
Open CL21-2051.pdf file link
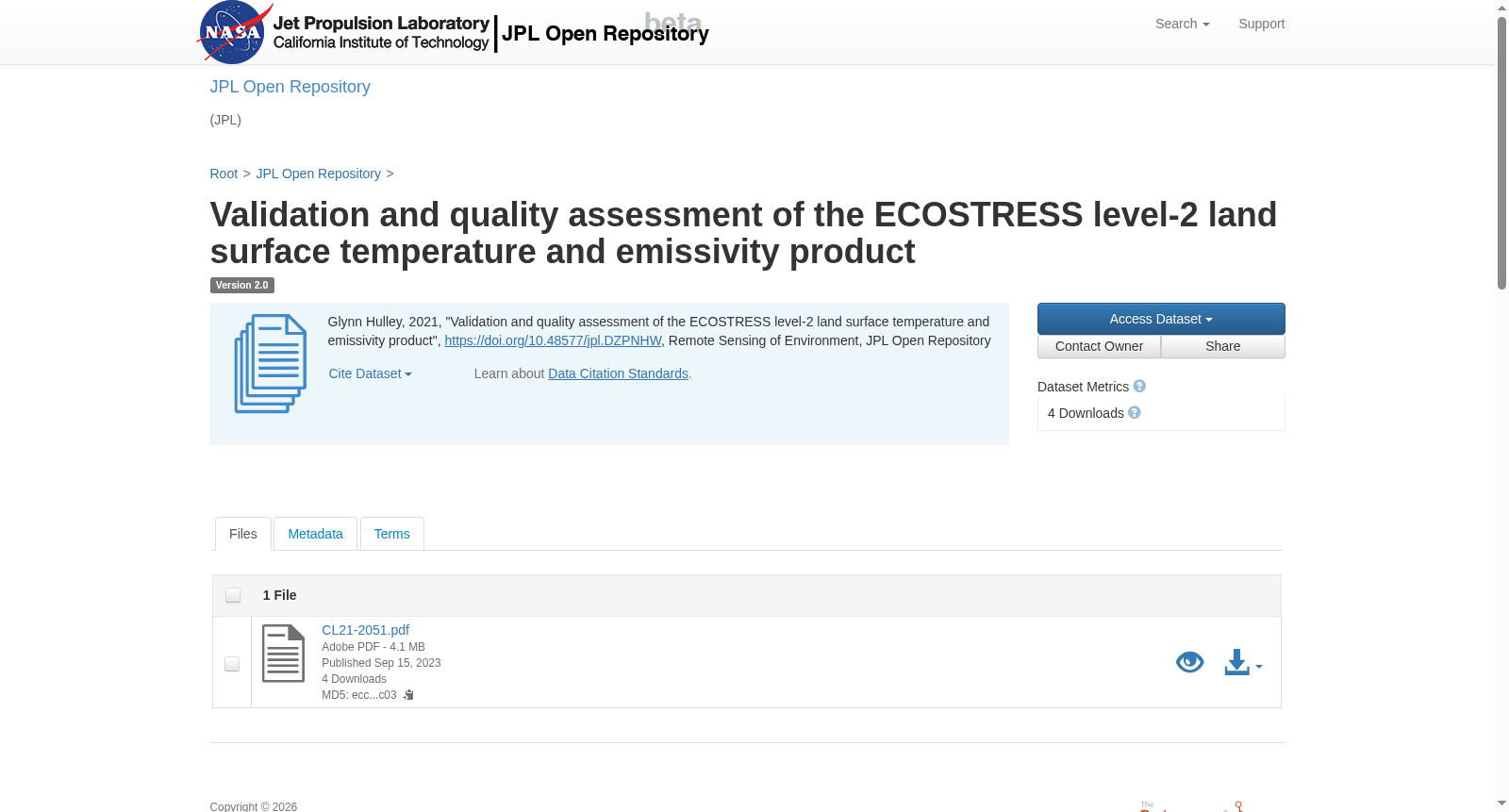pos(365,630)
